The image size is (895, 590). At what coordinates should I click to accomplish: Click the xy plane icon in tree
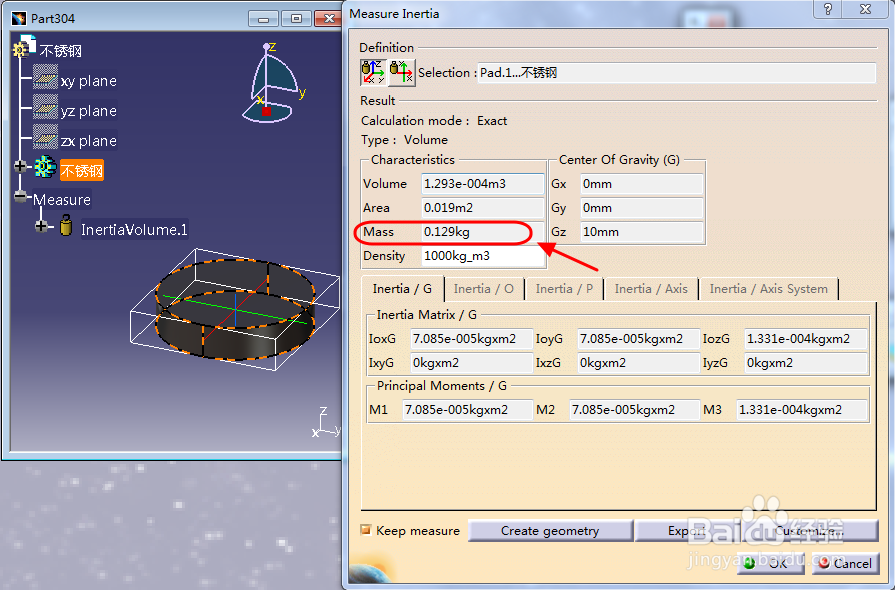point(45,78)
